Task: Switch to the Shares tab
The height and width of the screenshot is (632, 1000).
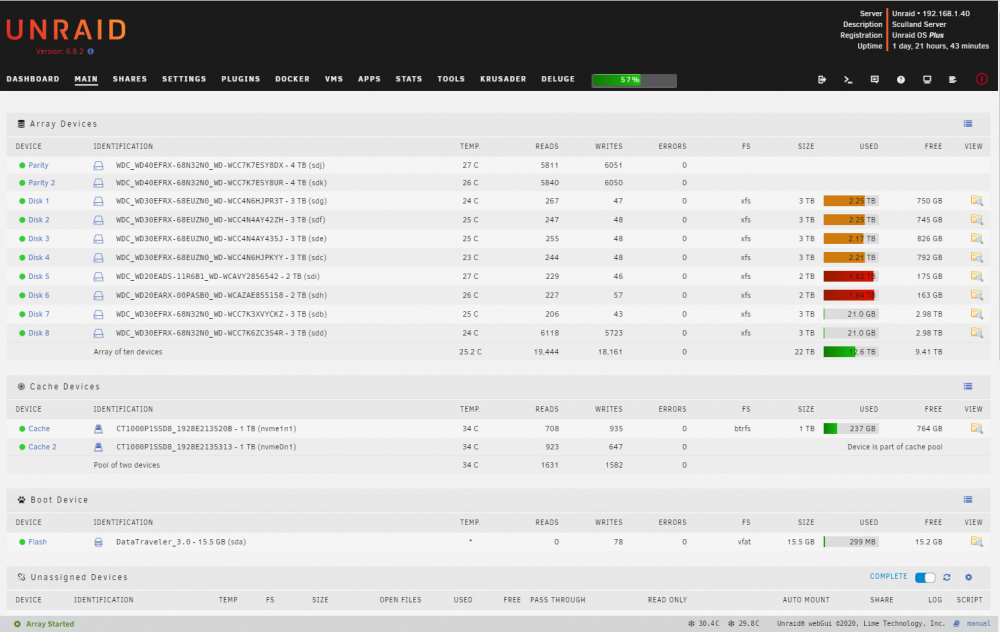Action: click(130, 79)
